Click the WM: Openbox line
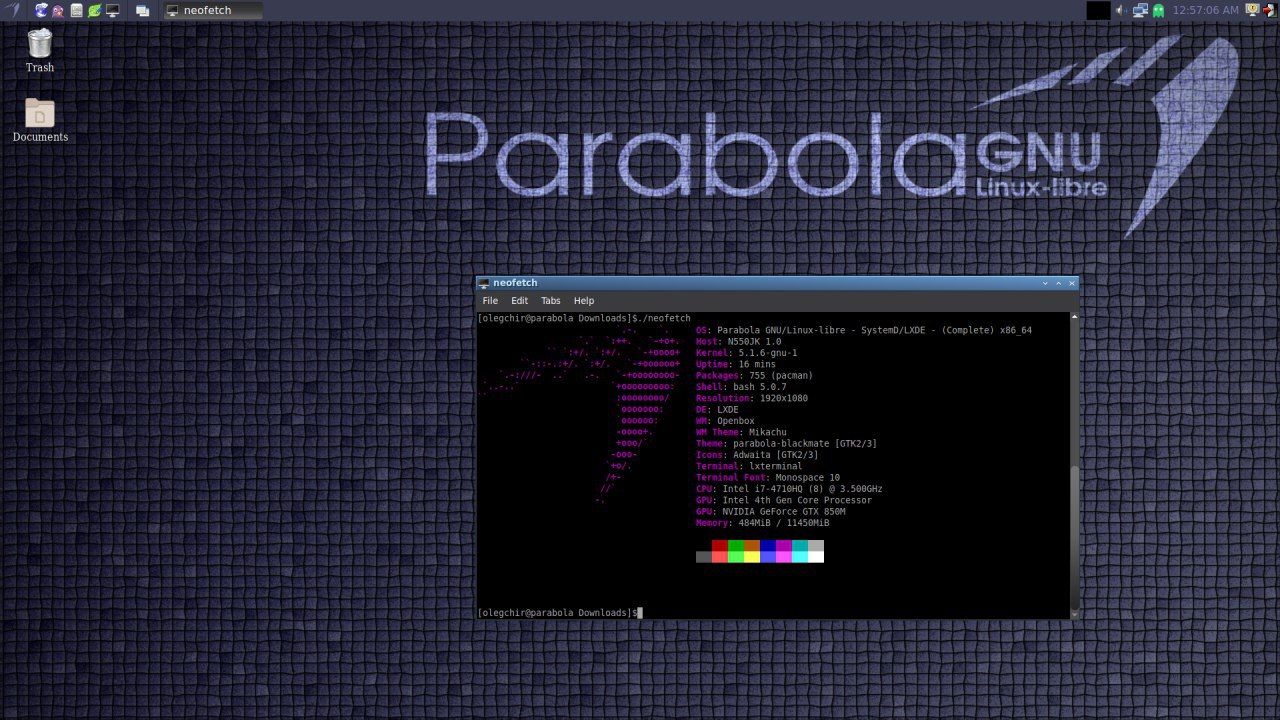Viewport: 1280px width, 720px height. [x=725, y=421]
